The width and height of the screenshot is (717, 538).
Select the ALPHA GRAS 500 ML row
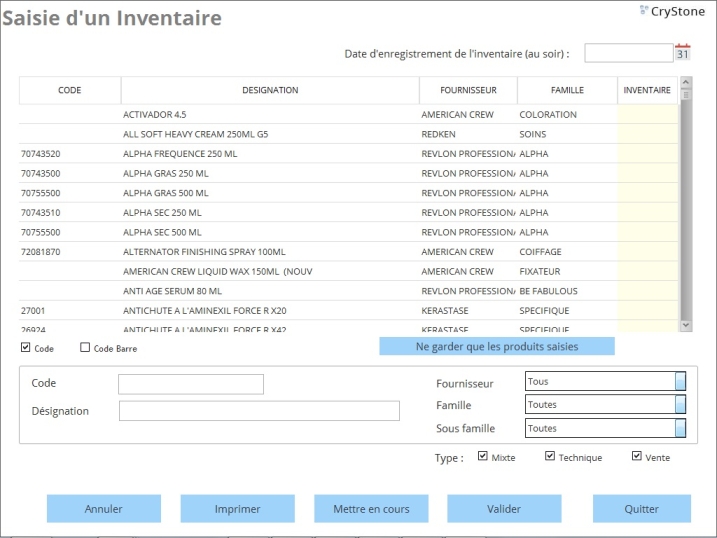[x=348, y=193]
